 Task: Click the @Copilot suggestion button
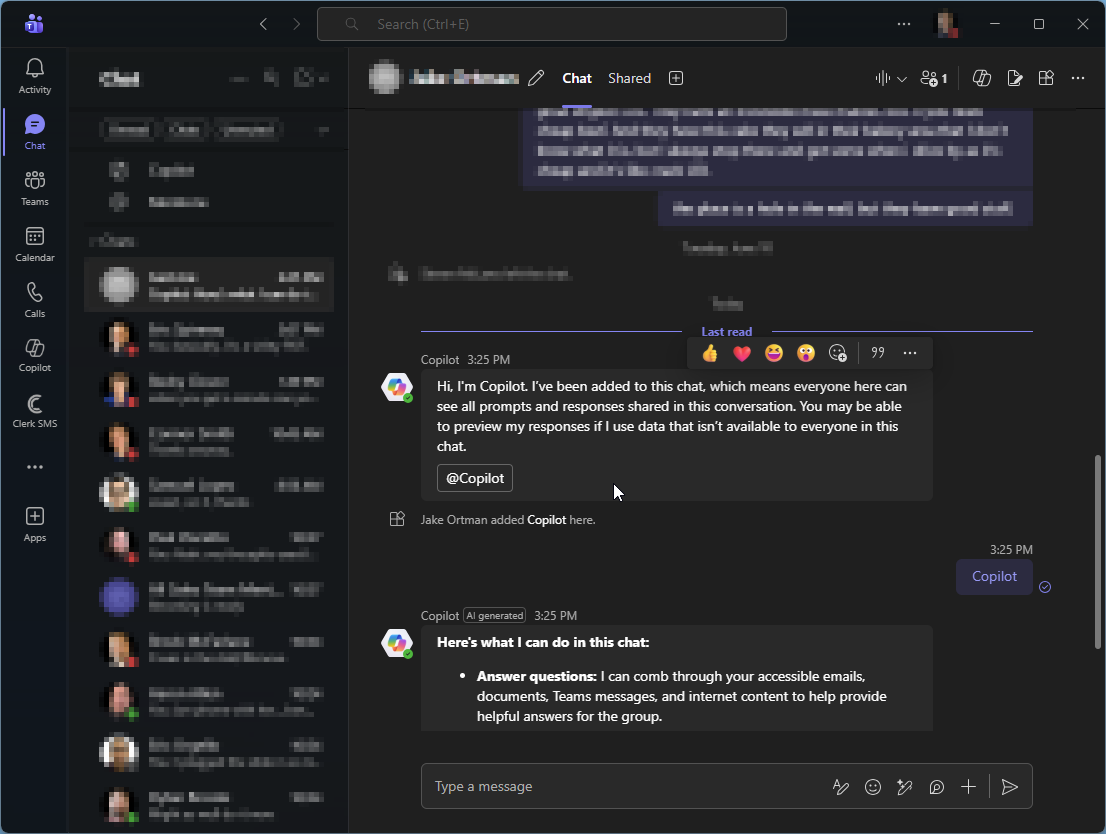(475, 478)
